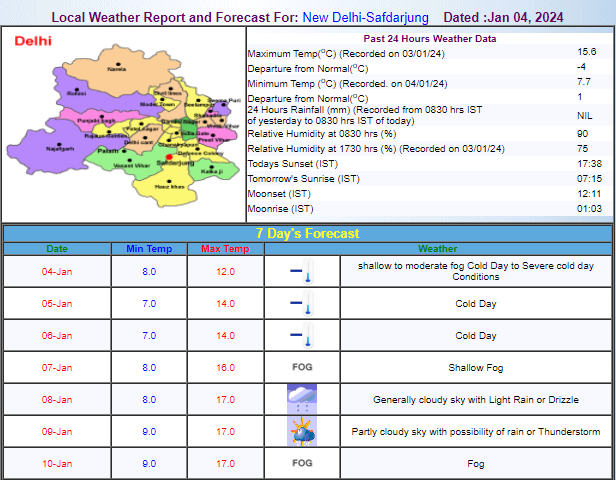Viewport: 616px width, 480px height.
Task: Select the 08-Jan date cell
Action: 57,399
